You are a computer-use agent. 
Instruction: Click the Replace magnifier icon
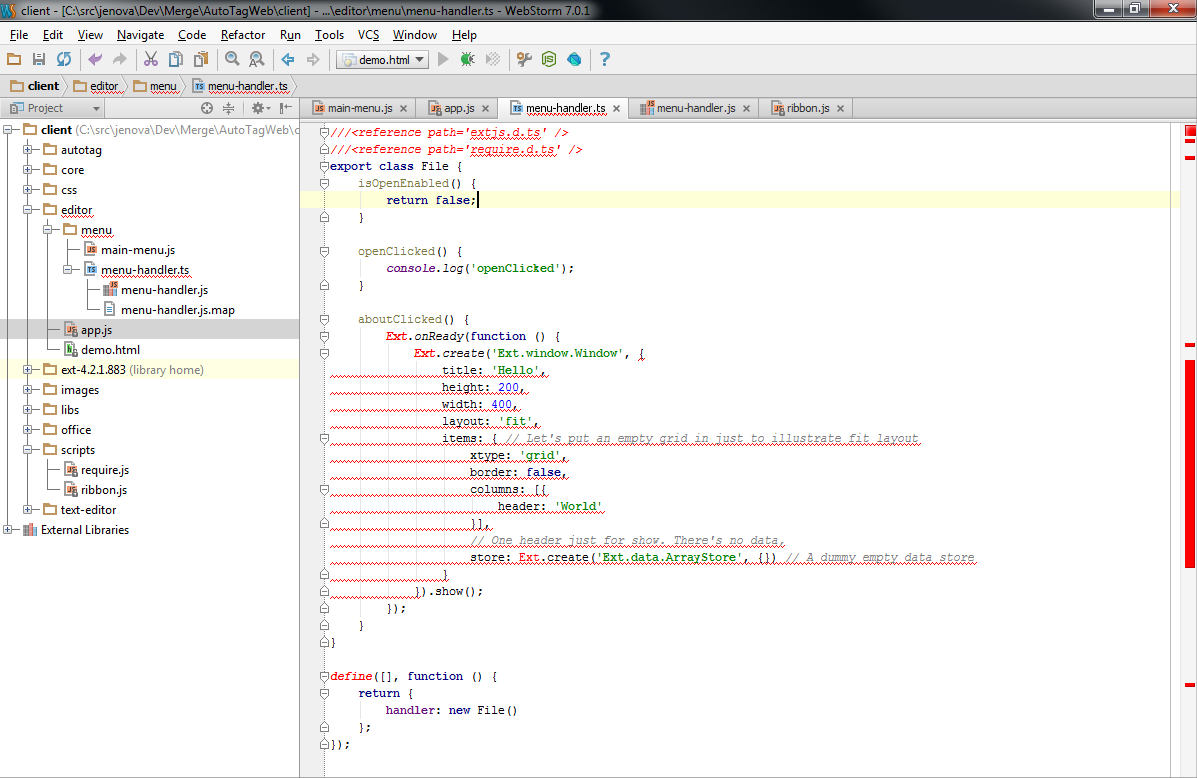[x=257, y=60]
